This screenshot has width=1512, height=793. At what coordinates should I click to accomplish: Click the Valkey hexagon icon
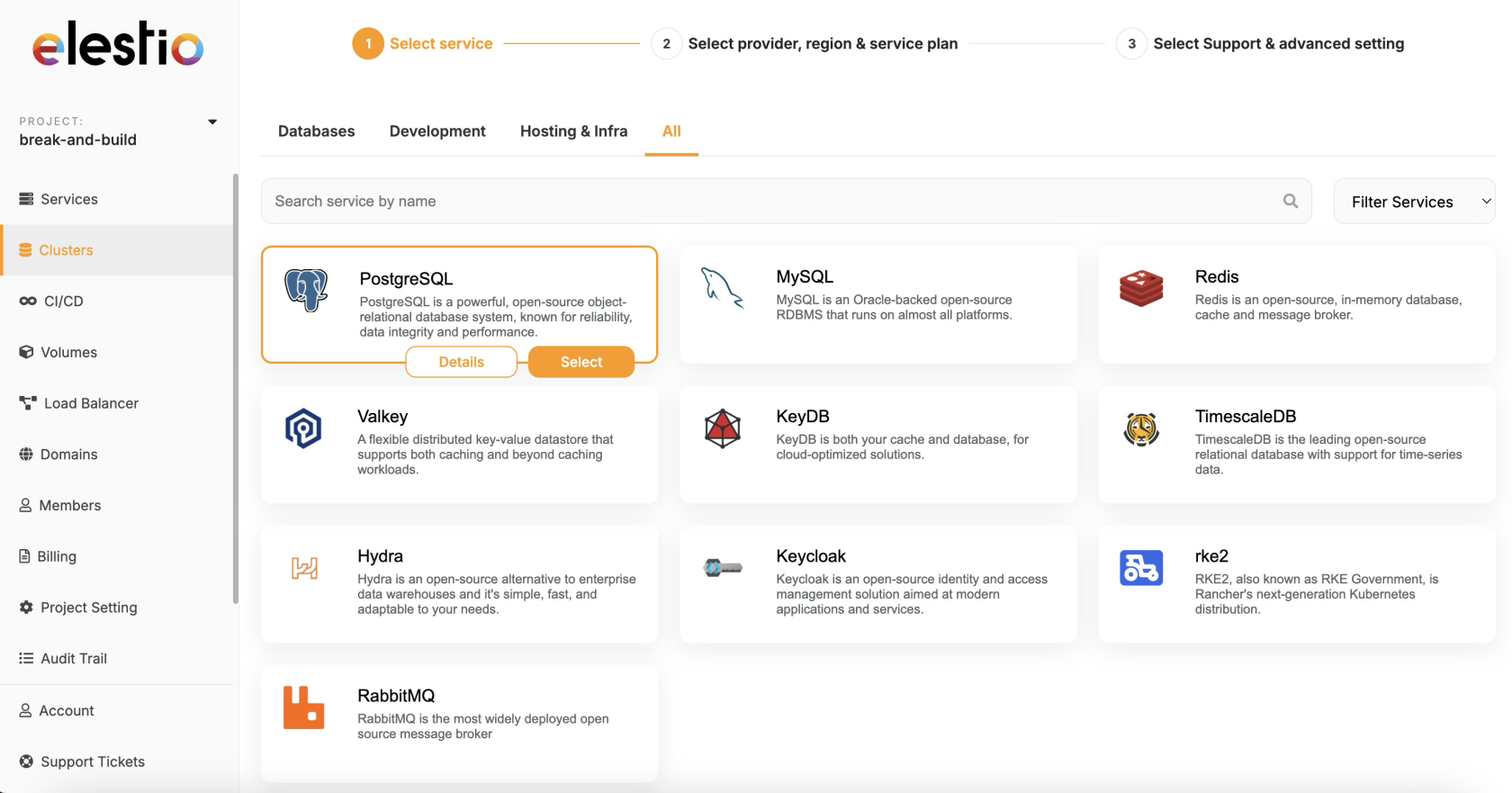tap(303, 428)
